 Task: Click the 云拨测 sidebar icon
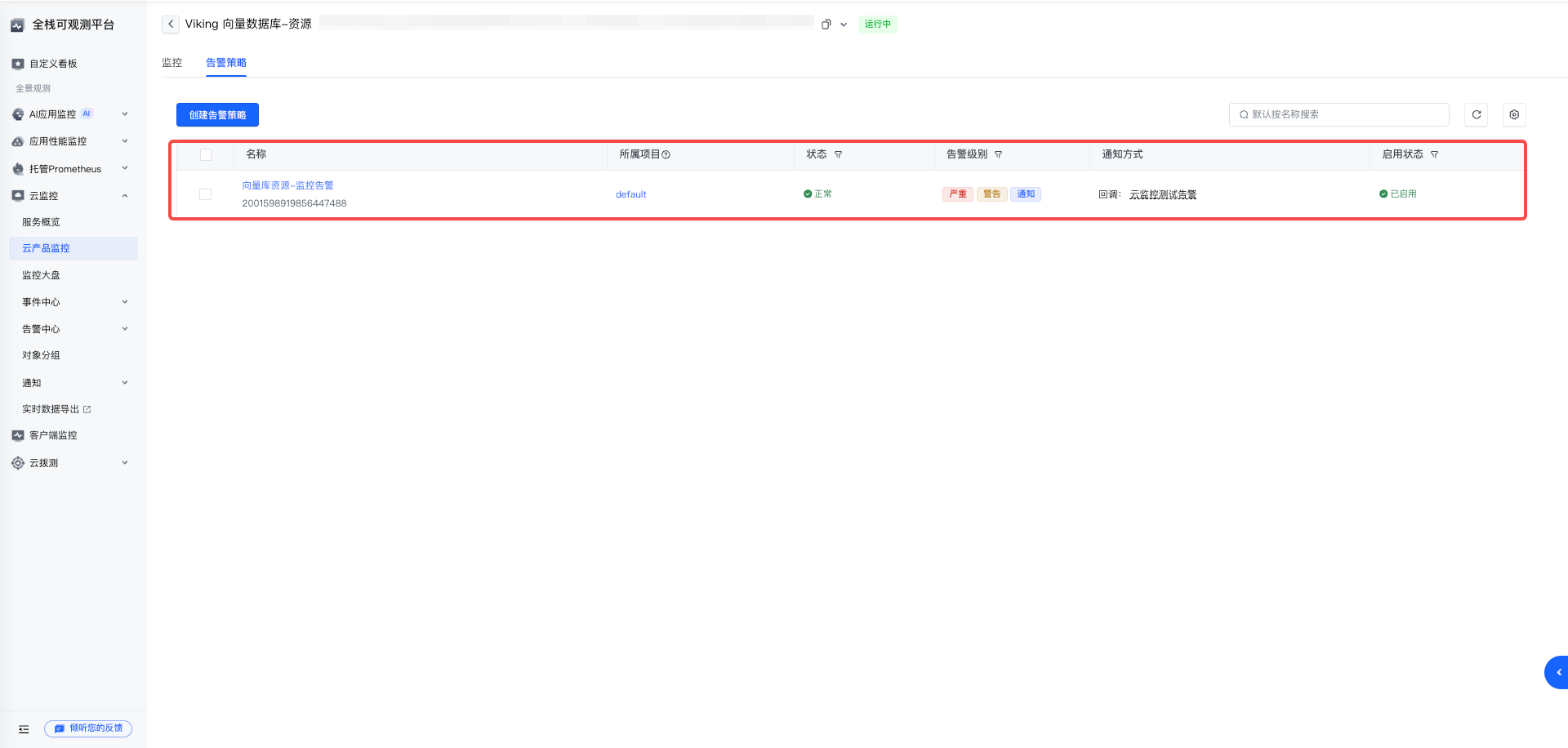[18, 463]
